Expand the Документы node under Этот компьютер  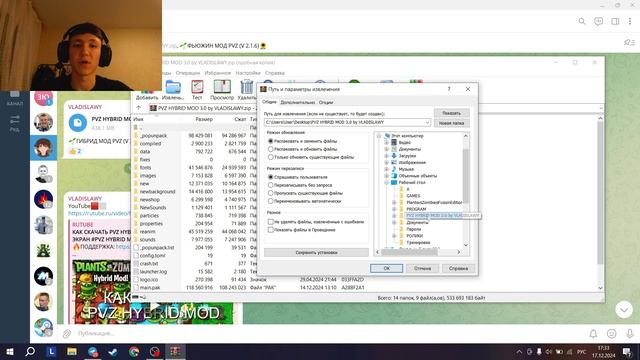point(387,149)
